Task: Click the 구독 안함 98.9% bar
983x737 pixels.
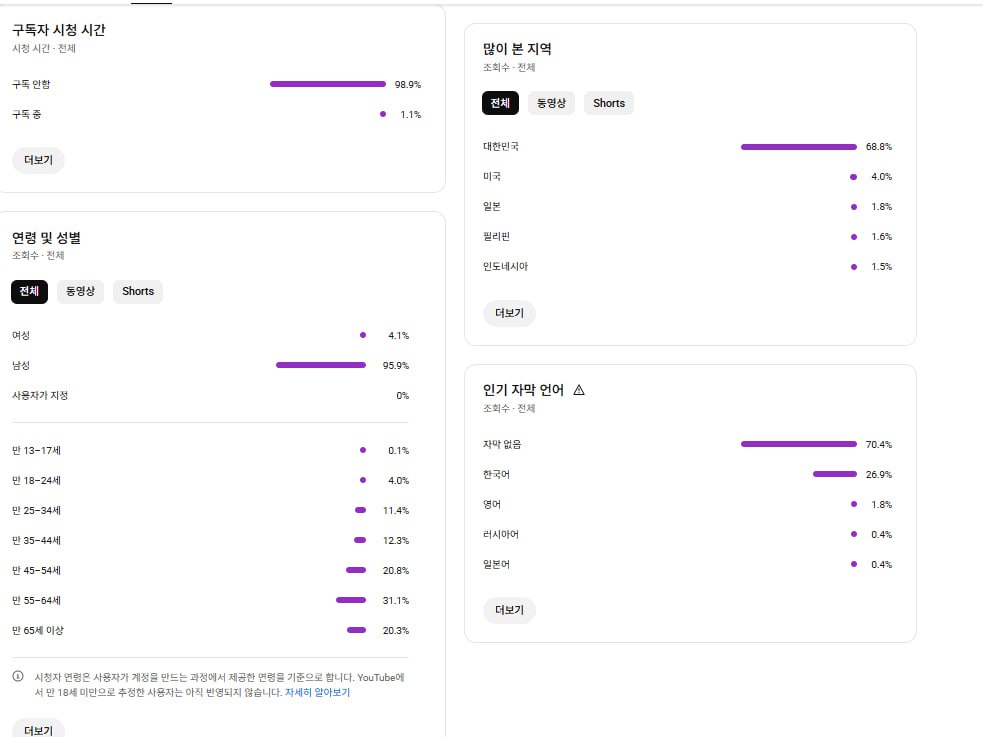Action: [x=327, y=84]
